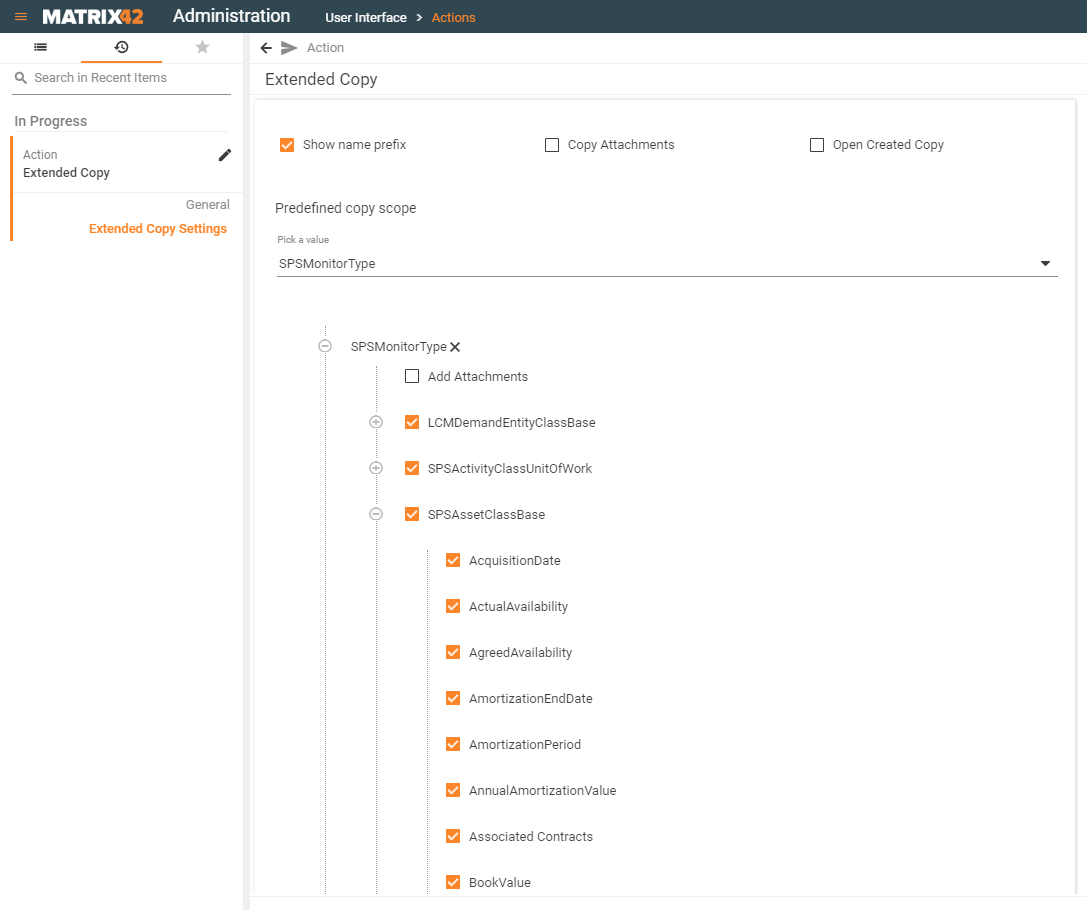Screen dimensions: 1087x910
Task: Go back with the arrow icon
Action: [x=266, y=48]
